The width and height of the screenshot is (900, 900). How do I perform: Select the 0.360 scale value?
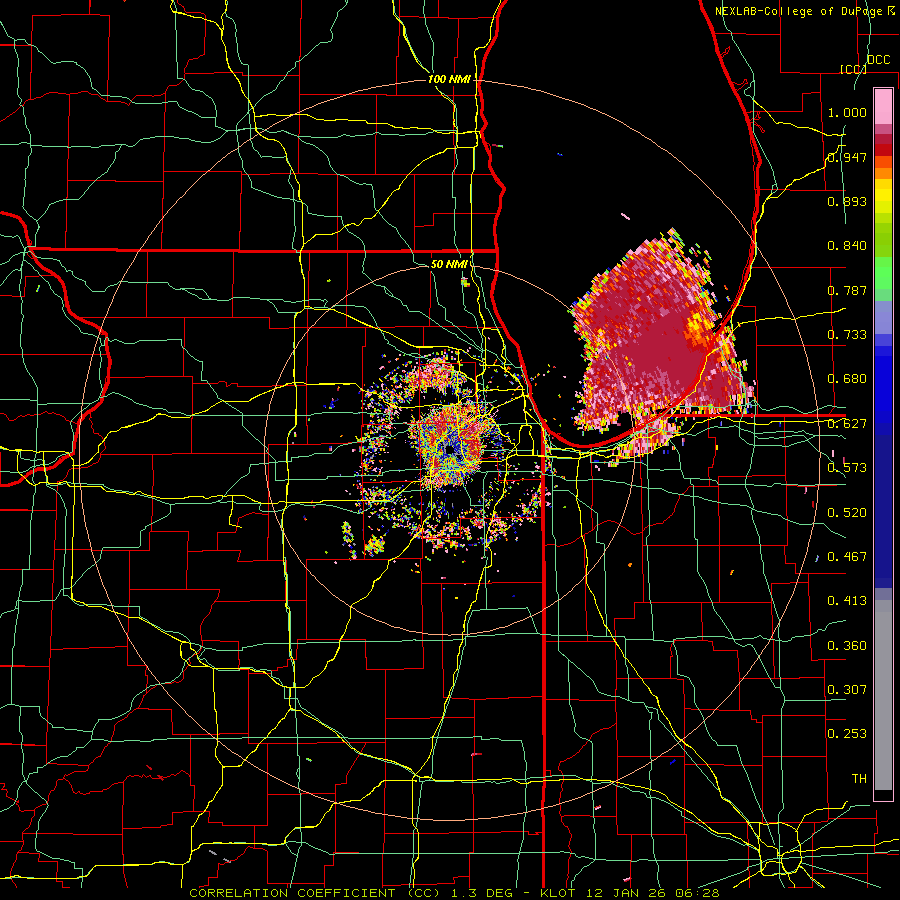click(847, 646)
